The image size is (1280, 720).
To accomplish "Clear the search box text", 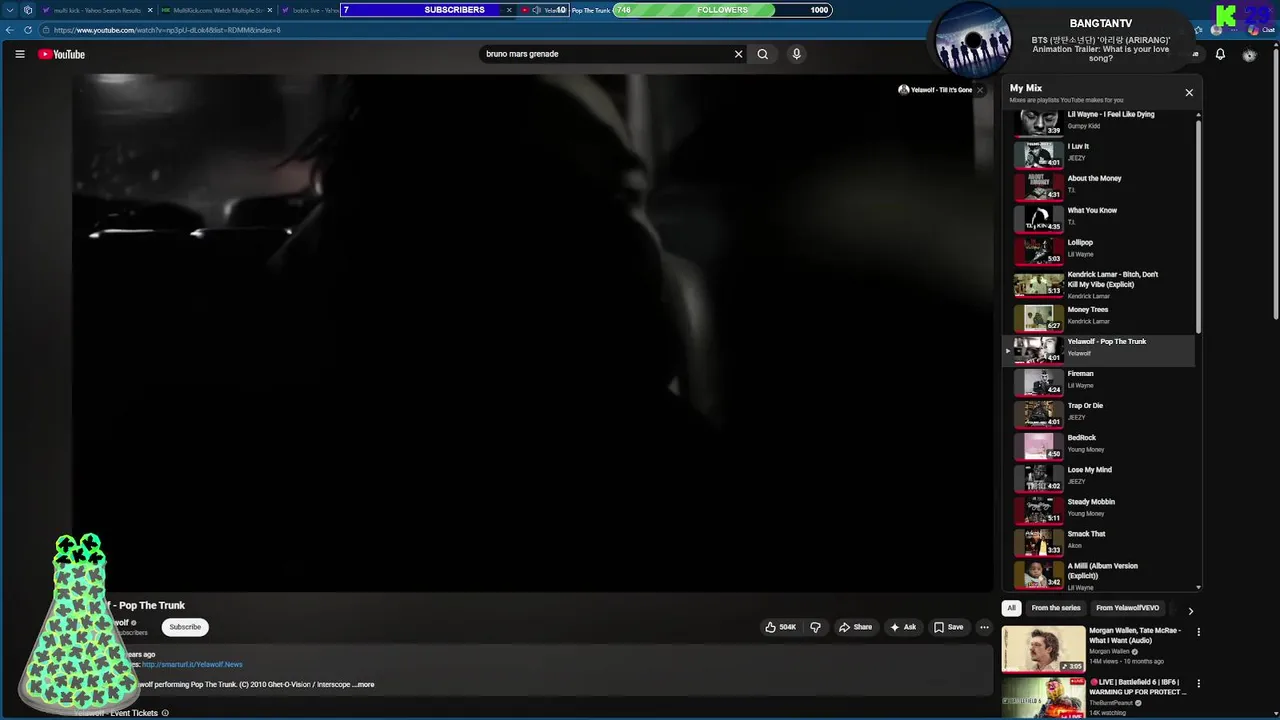I will pyautogui.click(x=739, y=54).
